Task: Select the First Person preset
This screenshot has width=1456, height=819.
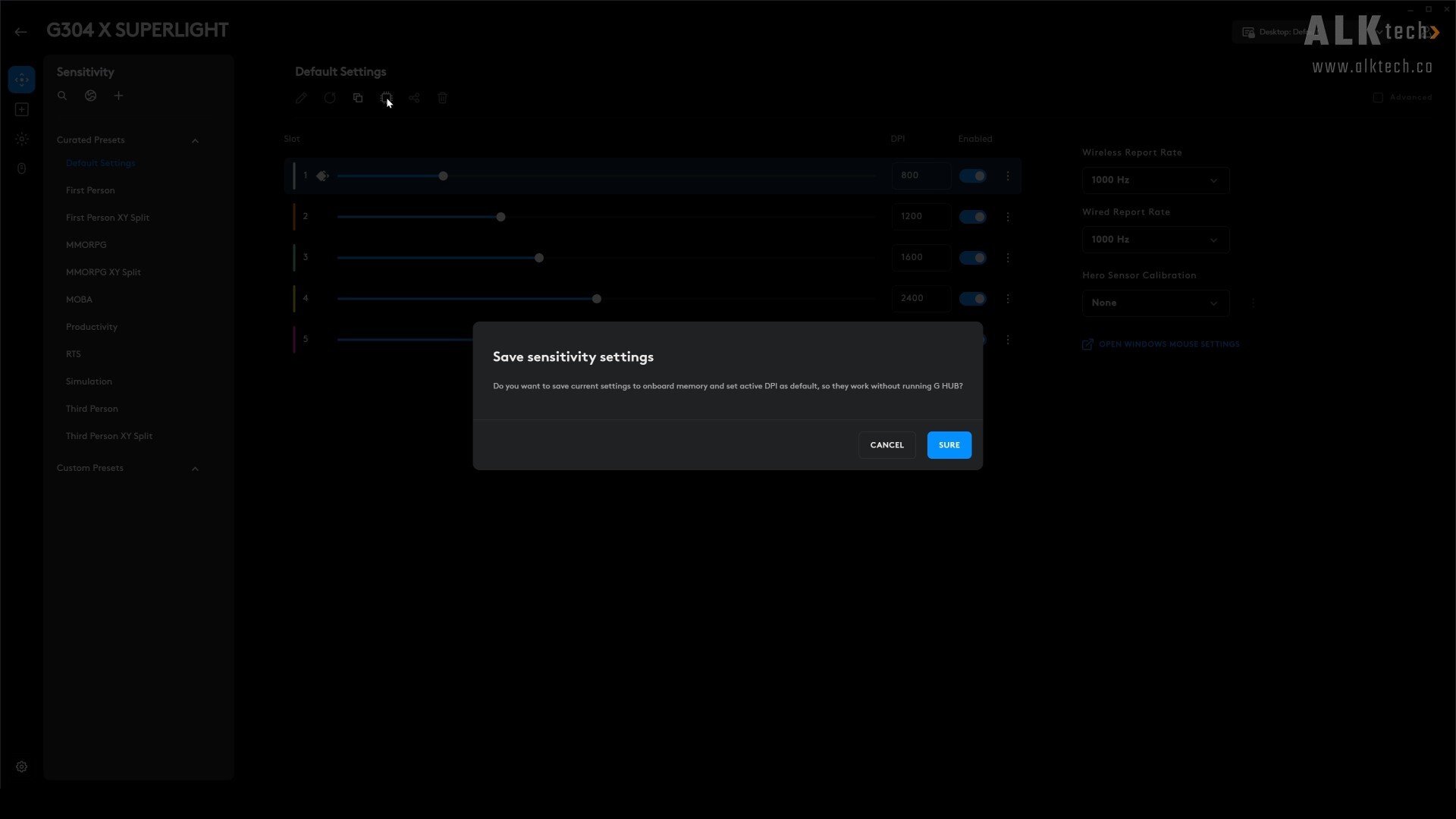Action: [x=90, y=190]
